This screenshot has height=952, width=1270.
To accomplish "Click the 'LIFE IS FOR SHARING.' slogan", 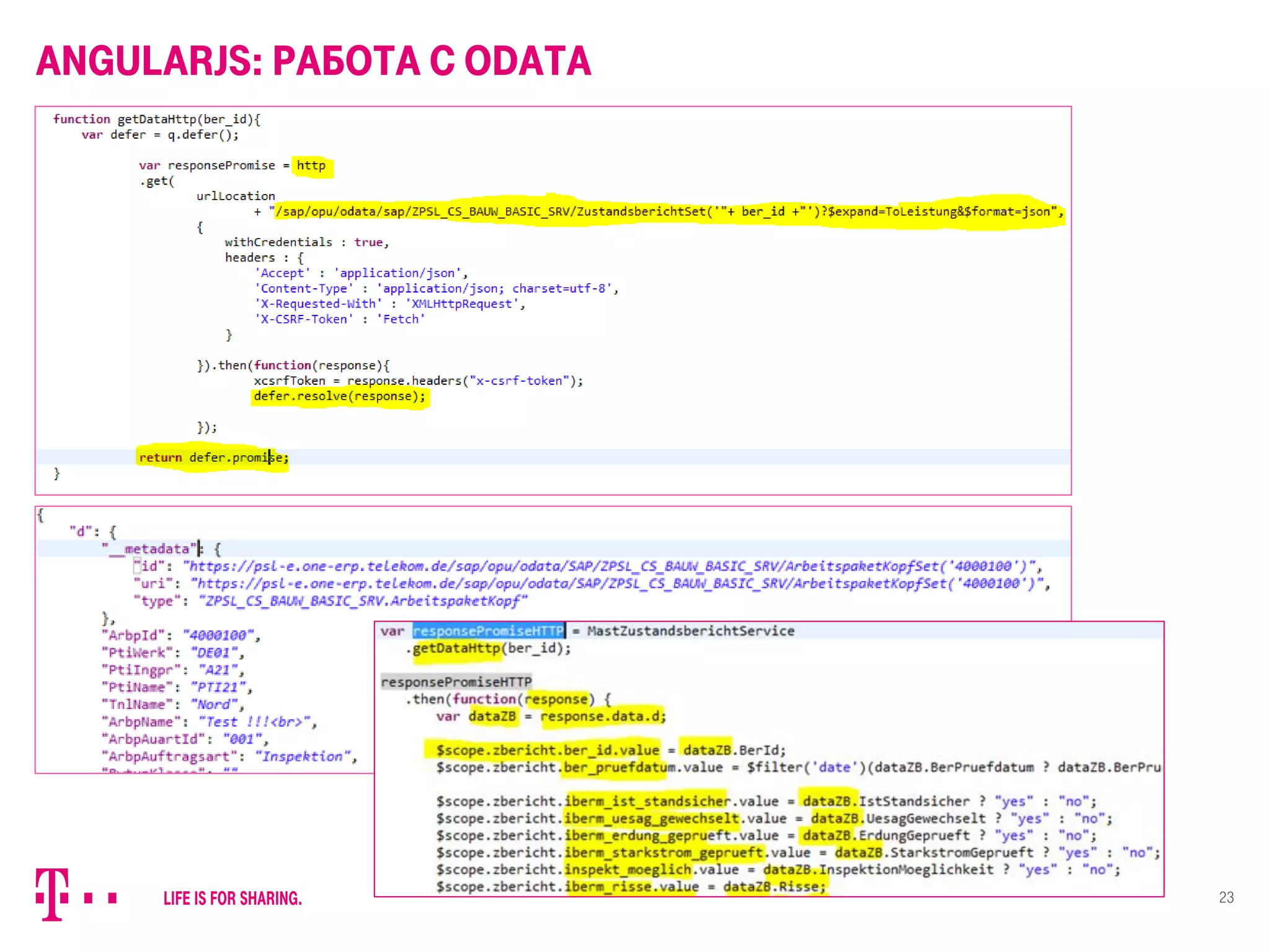I will (x=233, y=898).
